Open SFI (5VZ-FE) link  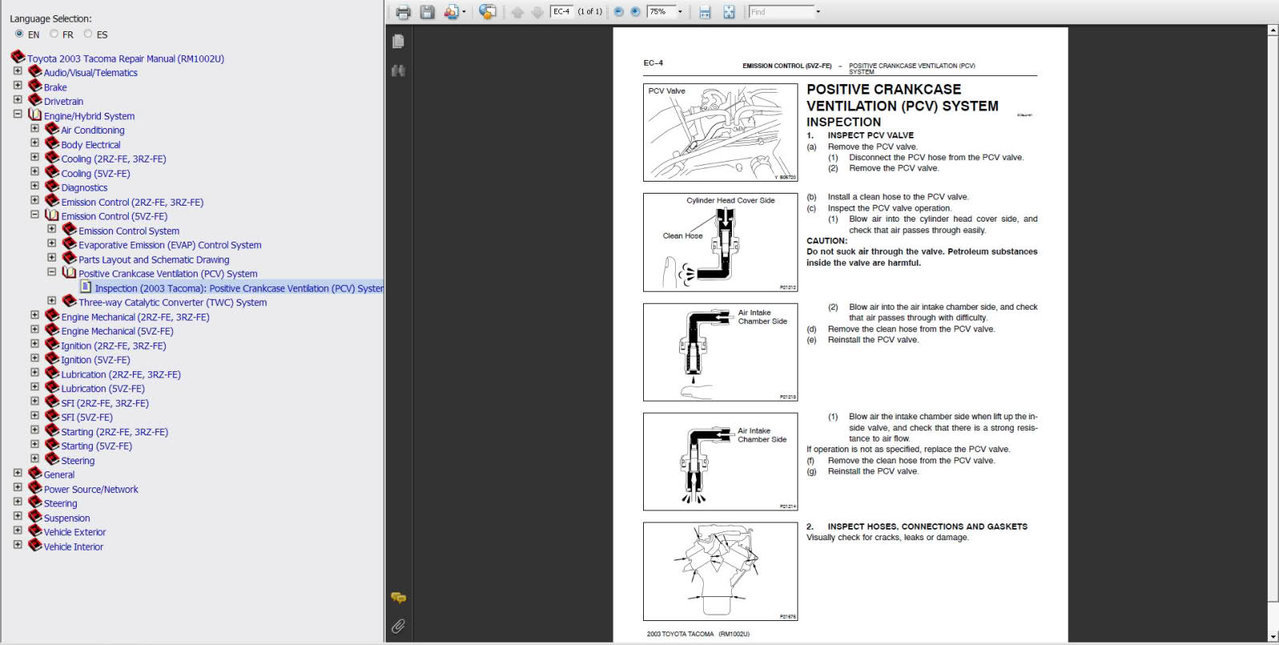[87, 417]
